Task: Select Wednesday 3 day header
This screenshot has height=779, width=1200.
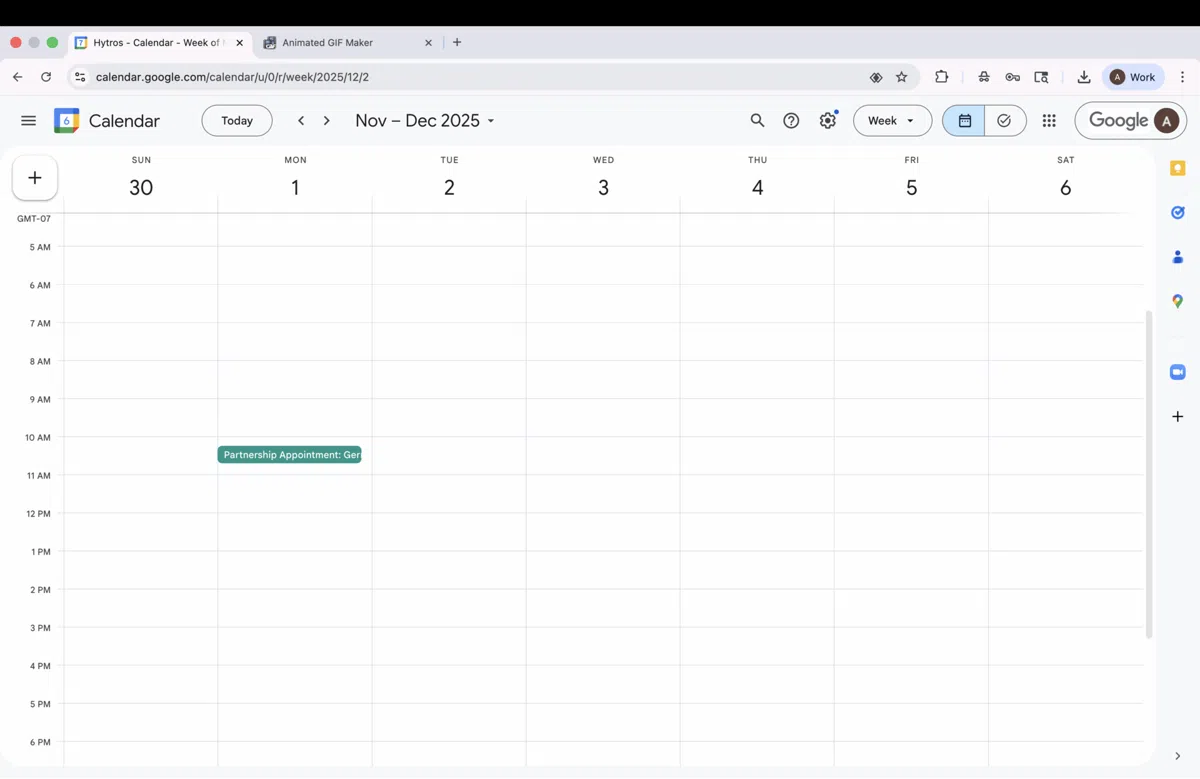Action: pyautogui.click(x=603, y=187)
